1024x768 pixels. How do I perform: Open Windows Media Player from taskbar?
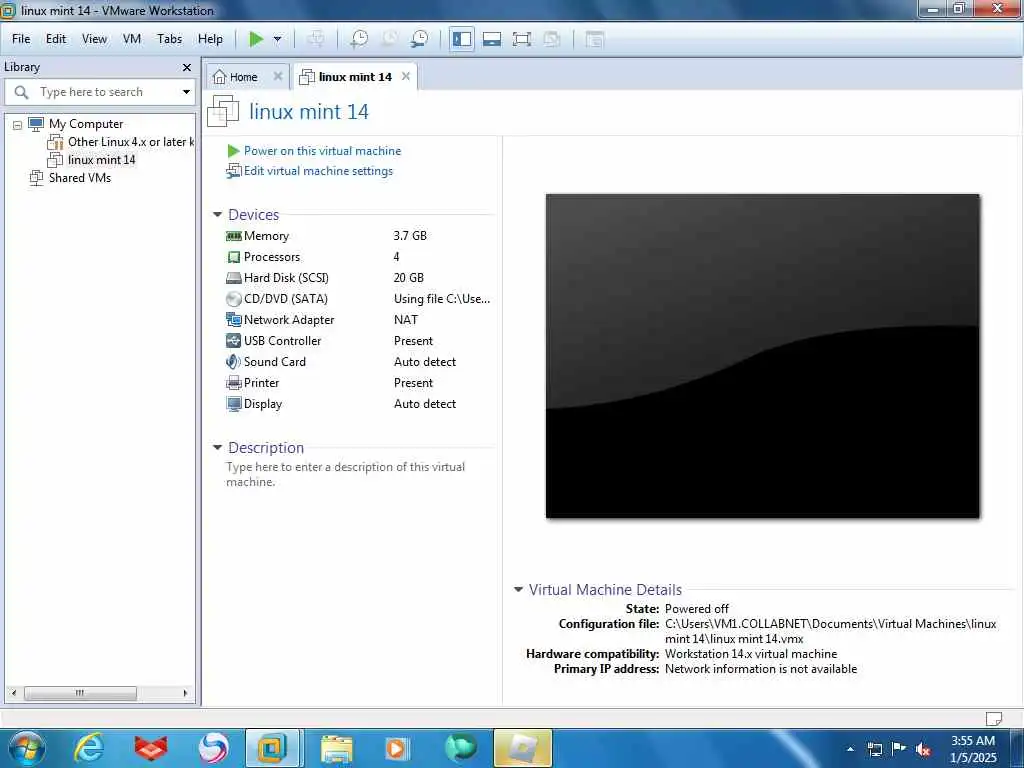pos(397,748)
